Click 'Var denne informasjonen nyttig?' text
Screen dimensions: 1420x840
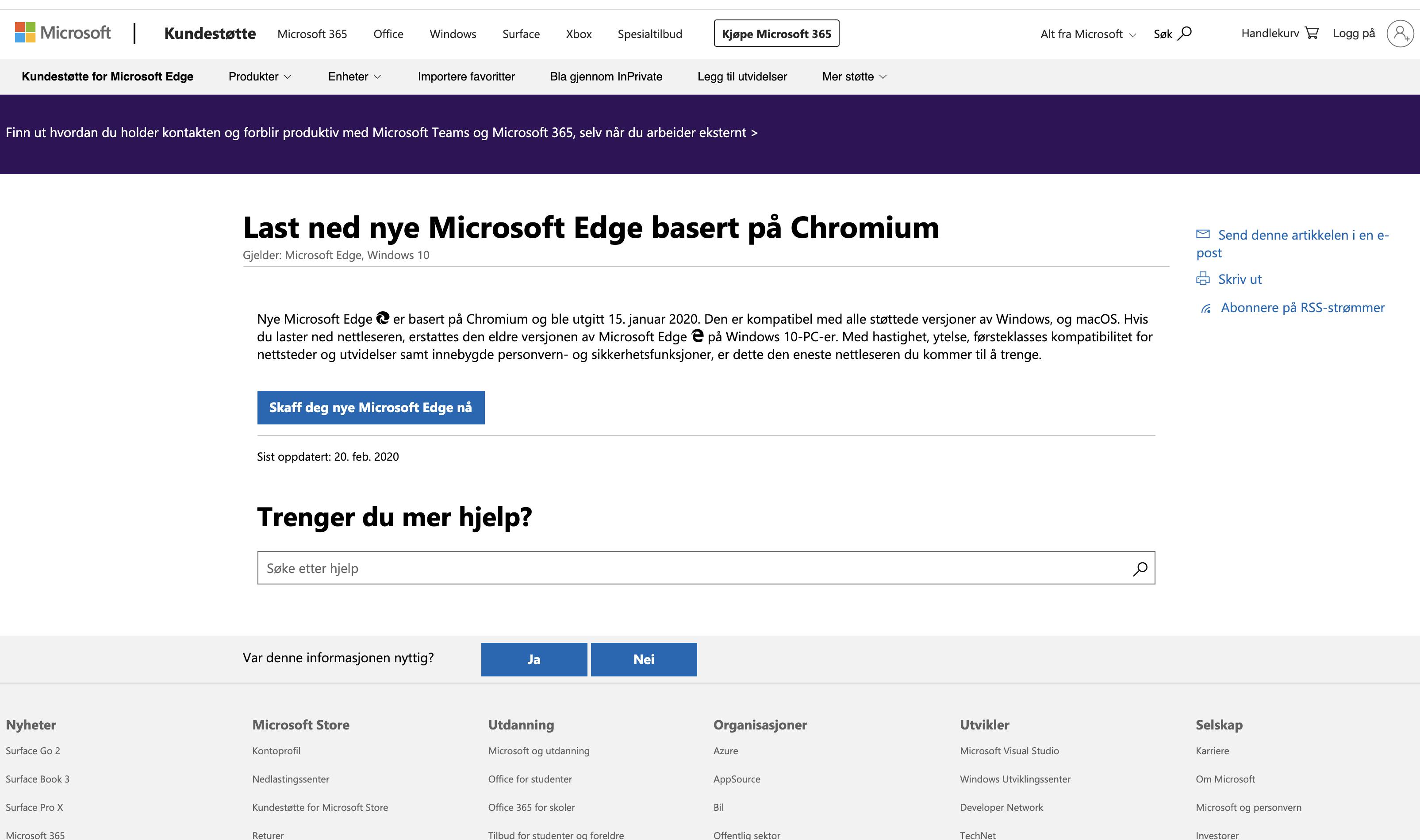pos(338,658)
